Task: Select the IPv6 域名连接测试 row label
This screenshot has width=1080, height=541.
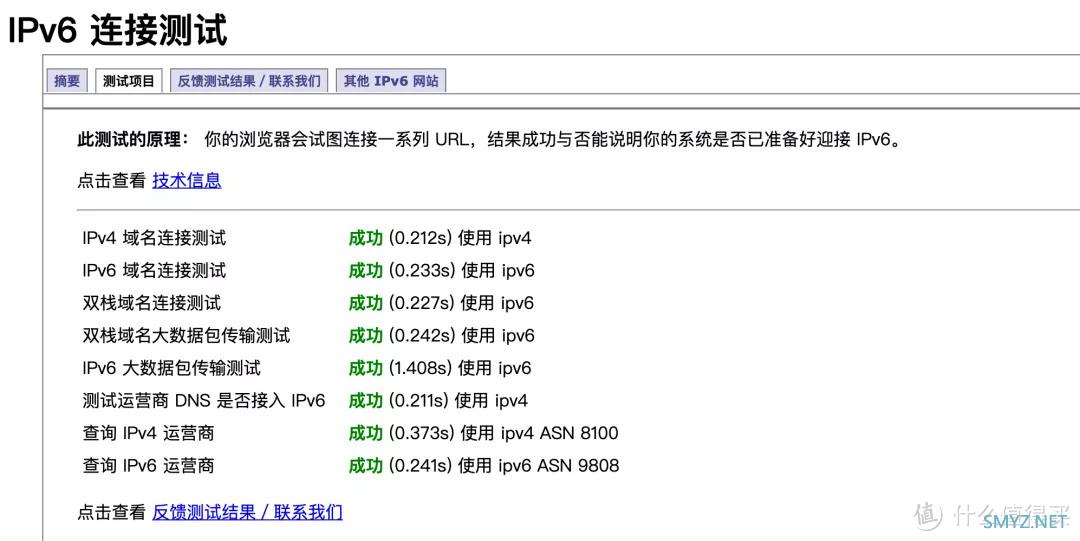Action: pos(154,271)
